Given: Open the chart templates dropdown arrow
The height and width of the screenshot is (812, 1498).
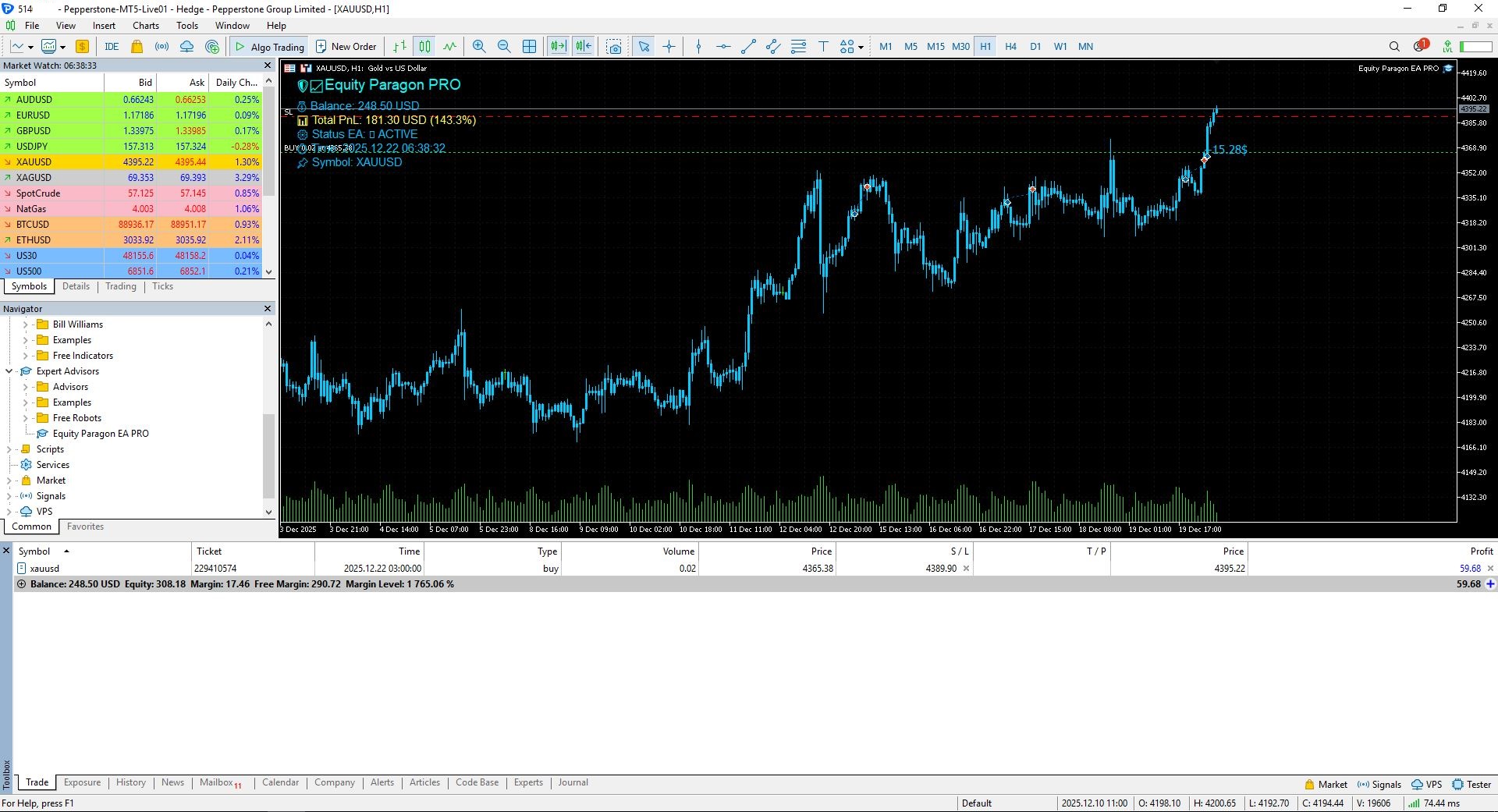Looking at the screenshot, I should [x=63, y=47].
